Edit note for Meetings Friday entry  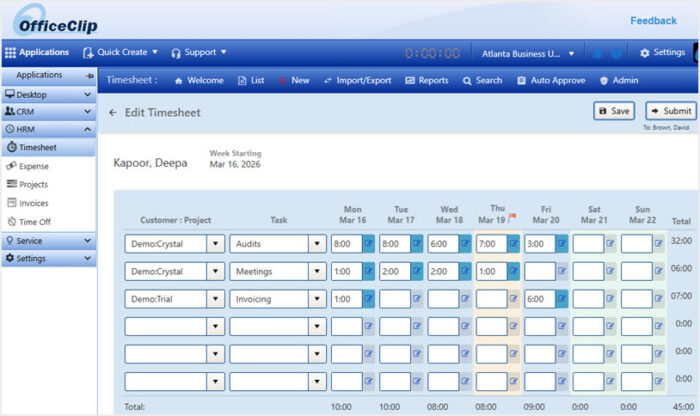(562, 271)
